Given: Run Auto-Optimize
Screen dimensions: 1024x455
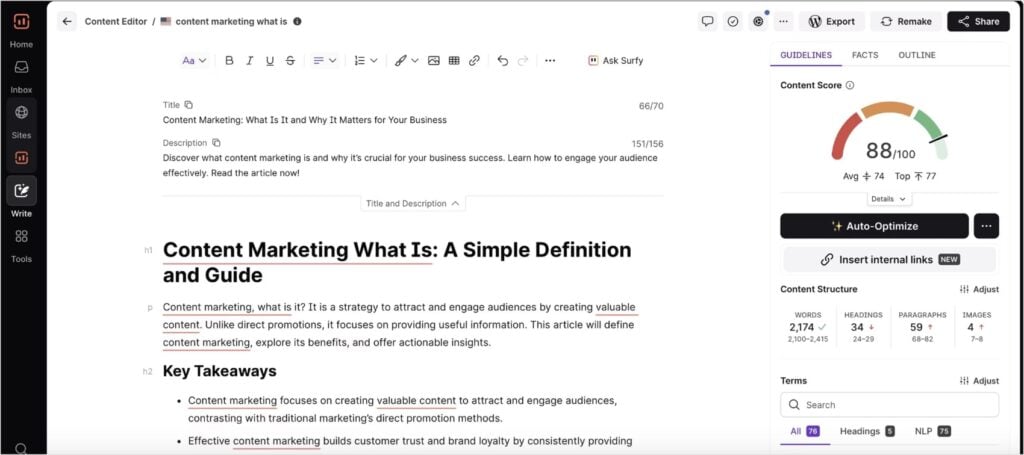Looking at the screenshot, I should 874,226.
